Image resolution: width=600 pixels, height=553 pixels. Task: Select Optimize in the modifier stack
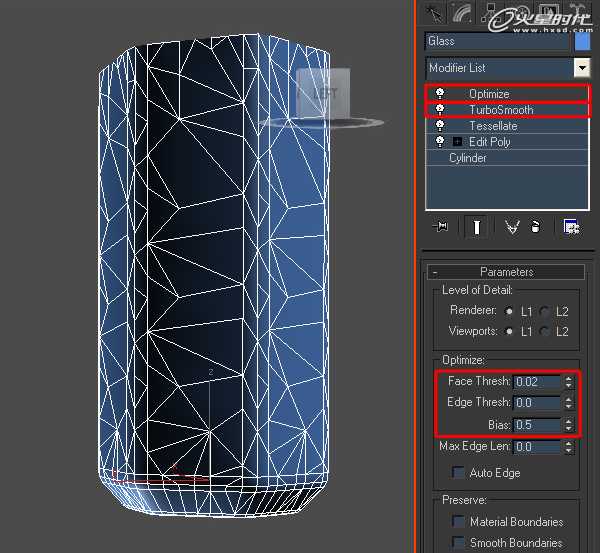(489, 94)
